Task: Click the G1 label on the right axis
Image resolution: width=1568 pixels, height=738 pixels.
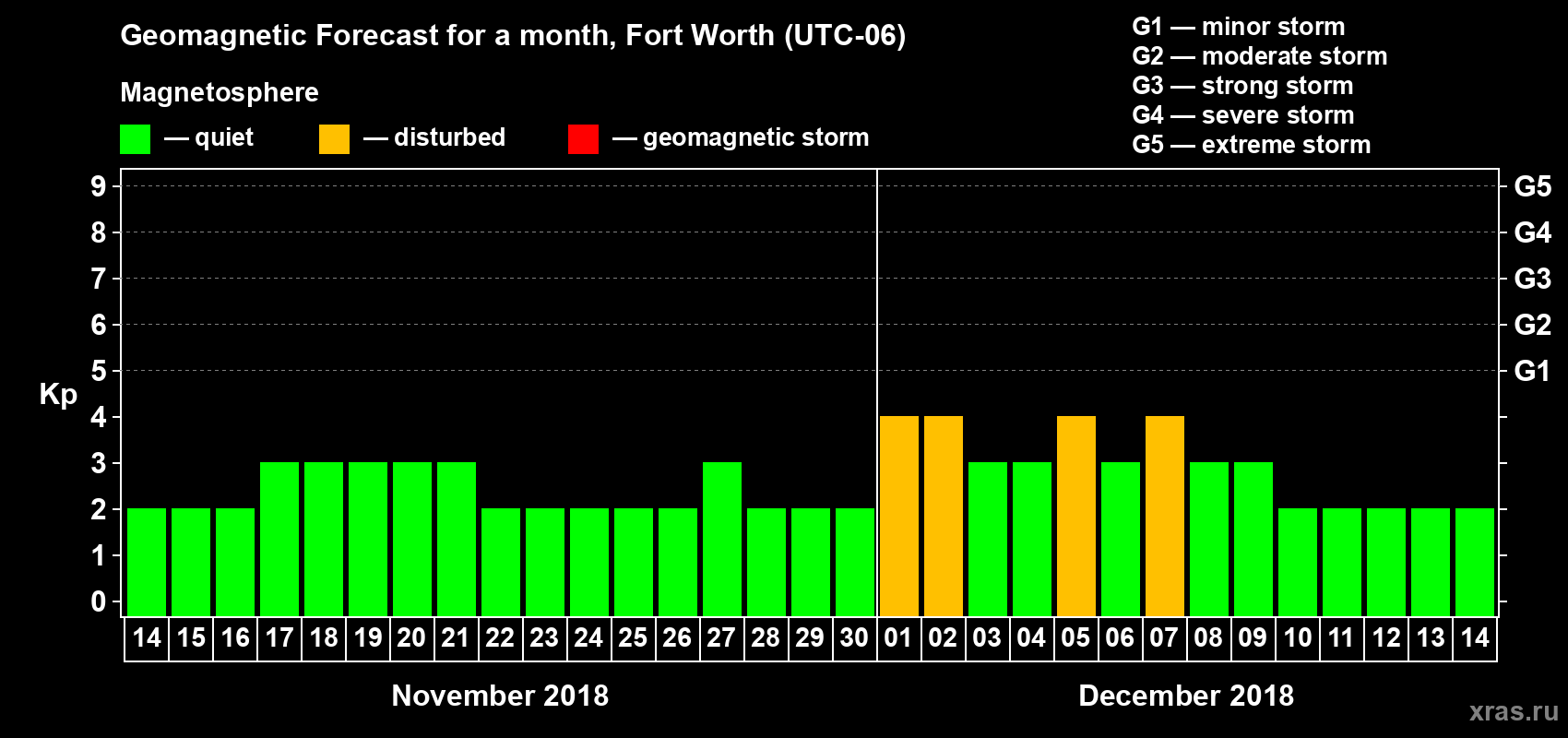Action: 1533,371
